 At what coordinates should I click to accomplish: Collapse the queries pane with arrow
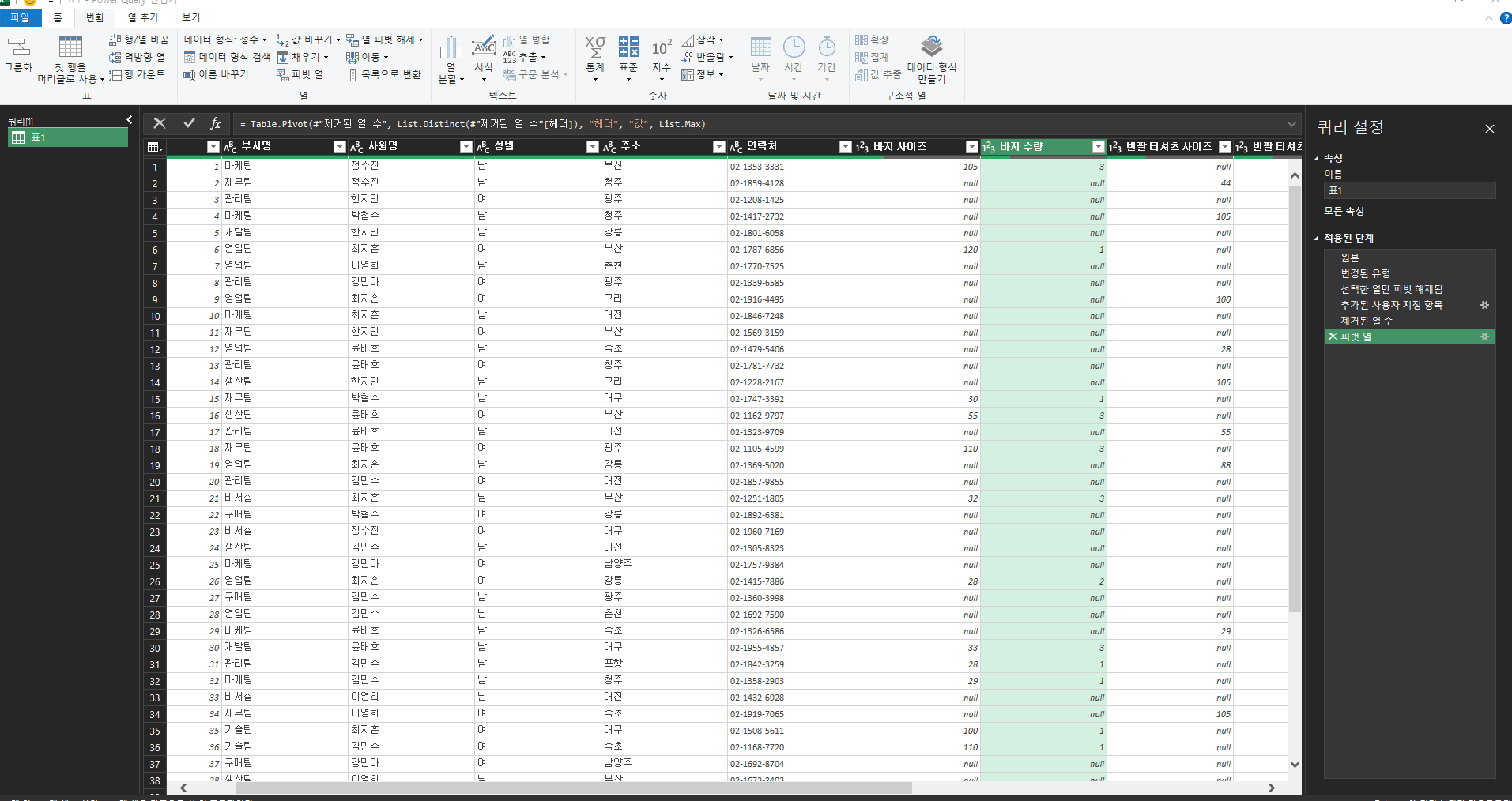click(130, 120)
